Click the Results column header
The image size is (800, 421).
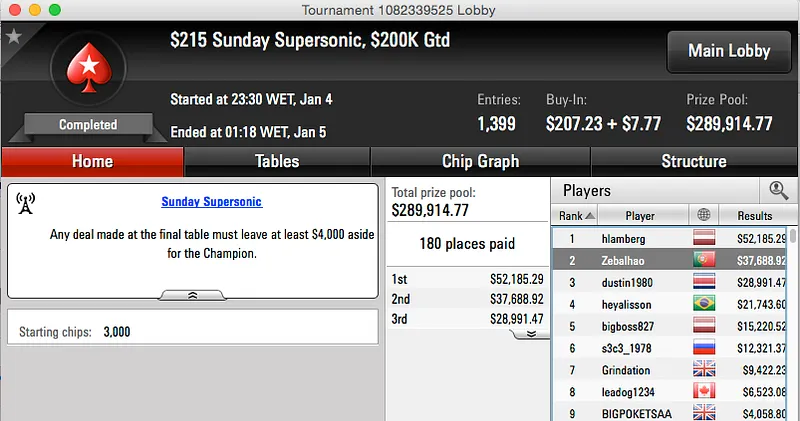tap(753, 215)
